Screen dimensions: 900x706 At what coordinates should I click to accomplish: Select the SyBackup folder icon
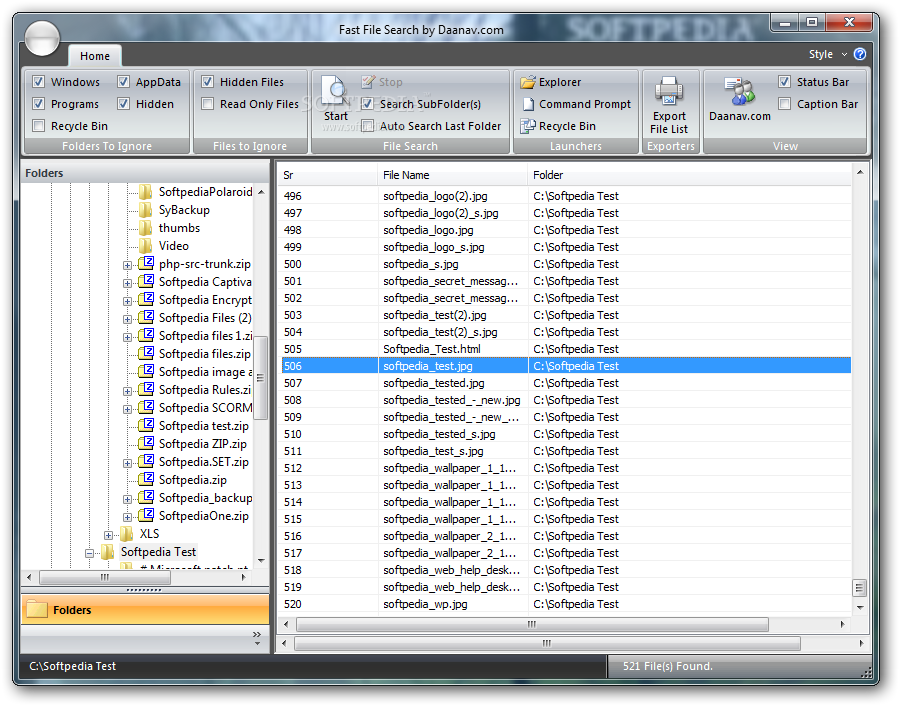tap(146, 210)
